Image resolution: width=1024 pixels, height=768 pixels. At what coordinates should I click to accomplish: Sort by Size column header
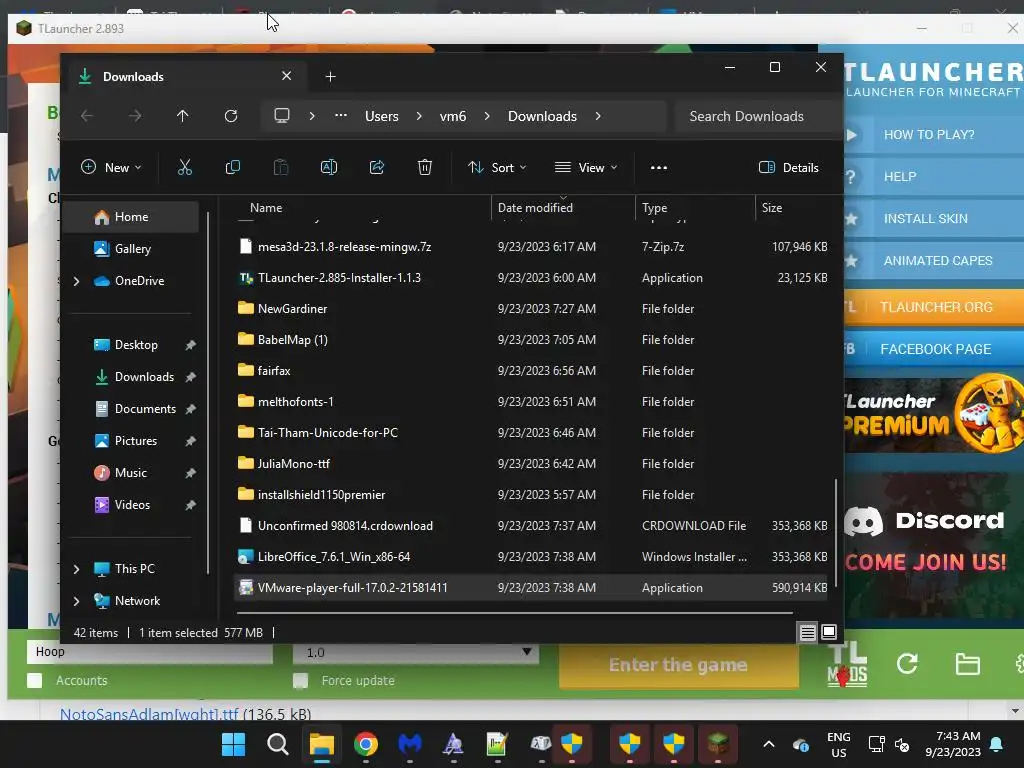tap(772, 208)
